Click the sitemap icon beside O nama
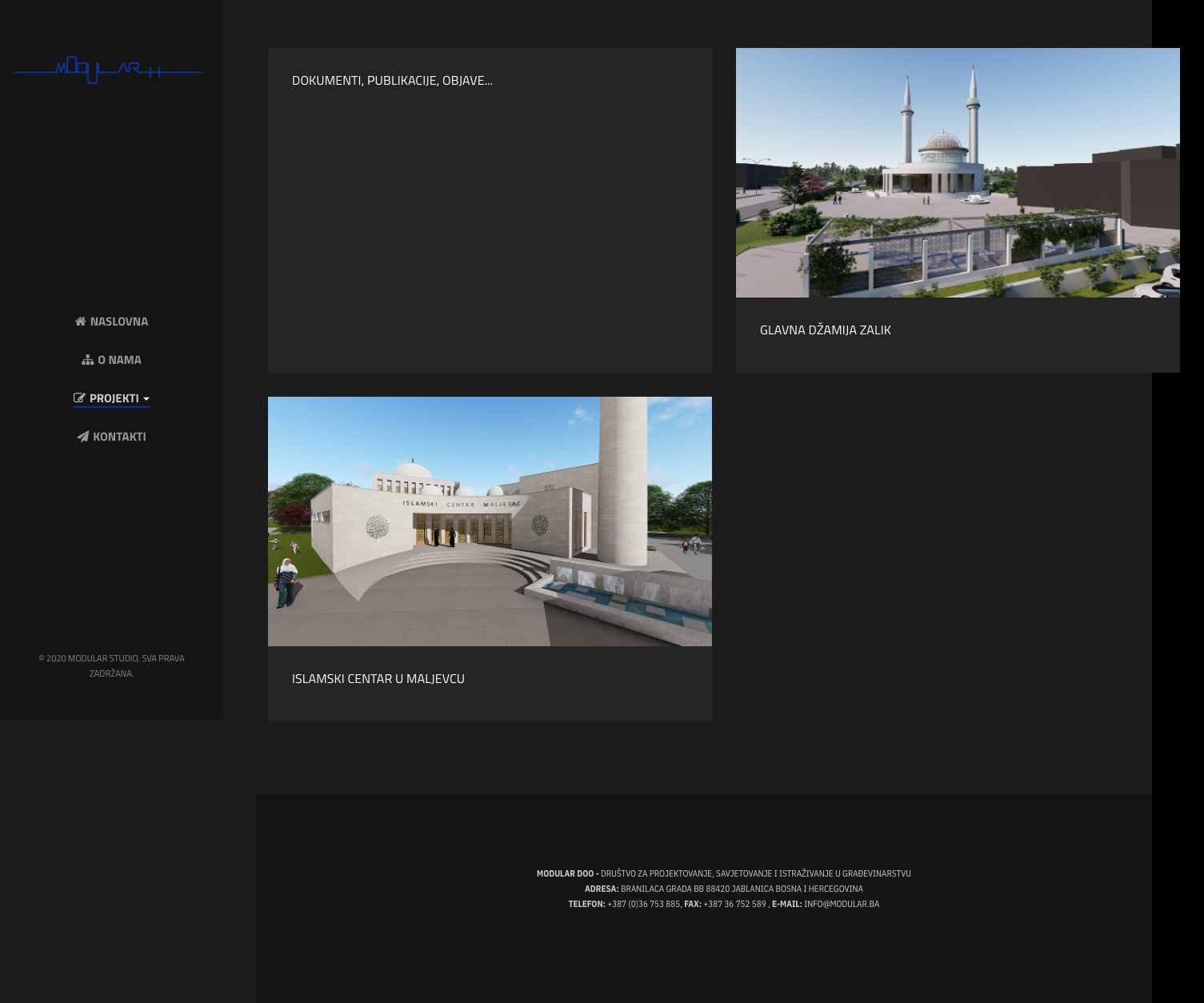The image size is (1204, 1003). 88,360
